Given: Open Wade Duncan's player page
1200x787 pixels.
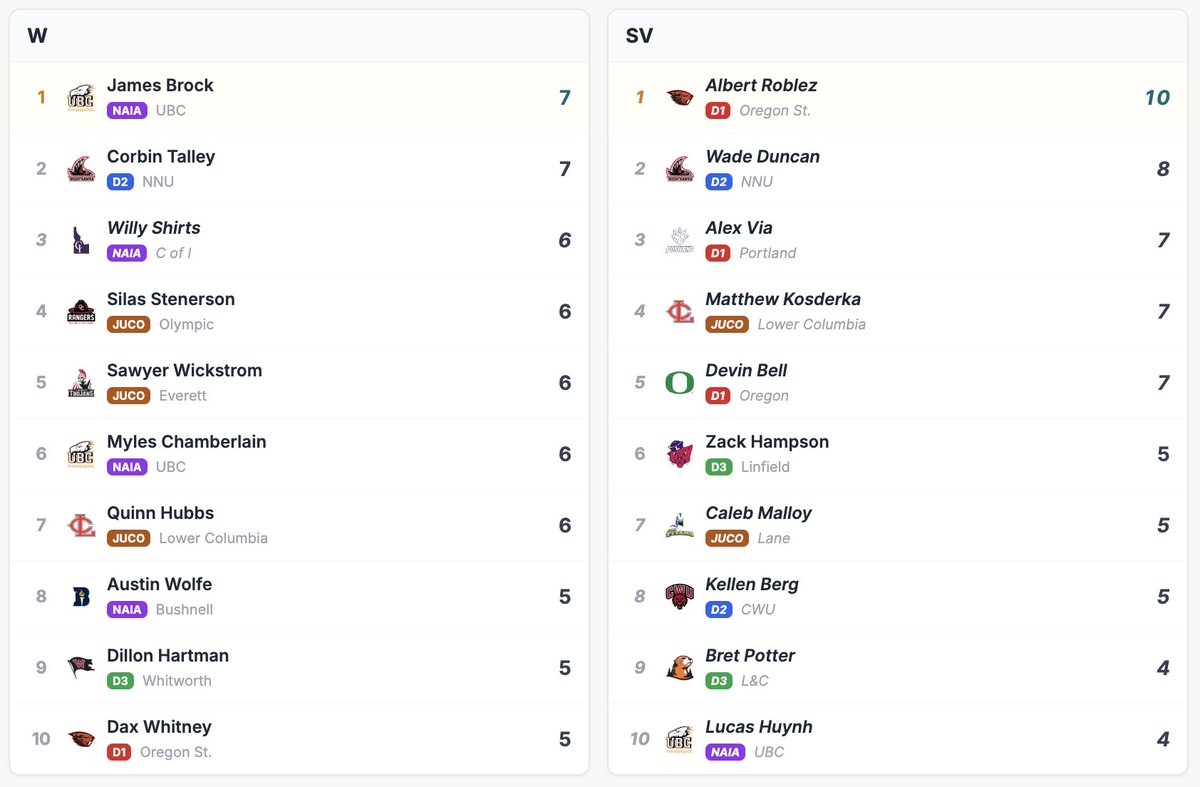Looking at the screenshot, I should pos(762,157).
